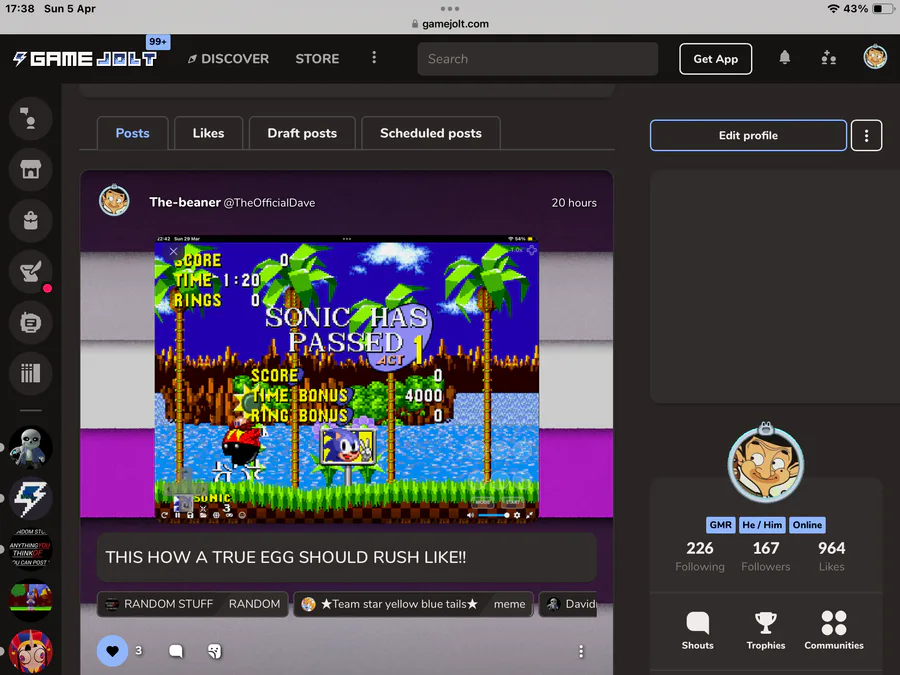Image resolution: width=900 pixels, height=675 pixels.
Task: Open the backpack sidebar icon
Action: pos(30,220)
